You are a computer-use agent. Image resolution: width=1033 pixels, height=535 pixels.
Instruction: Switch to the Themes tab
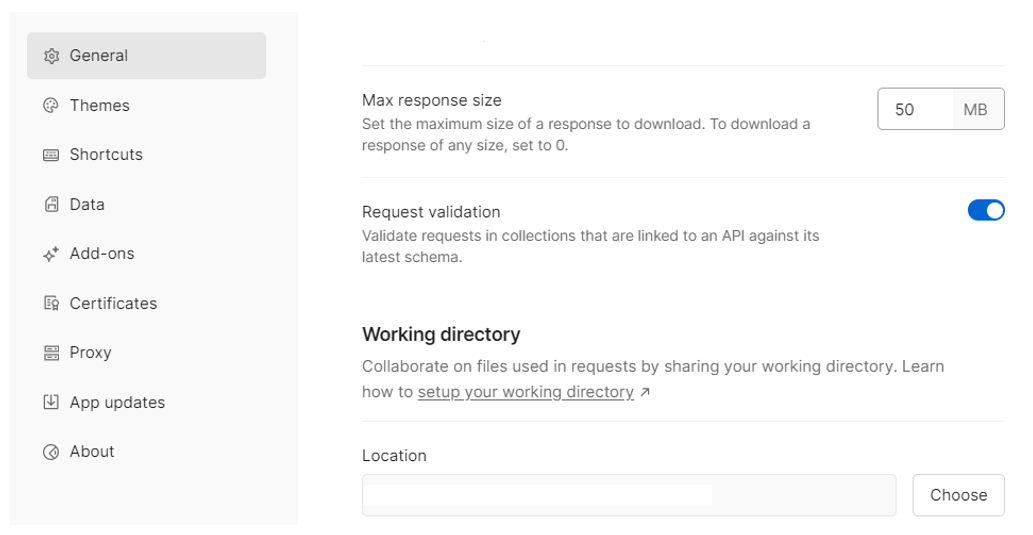[146, 105]
